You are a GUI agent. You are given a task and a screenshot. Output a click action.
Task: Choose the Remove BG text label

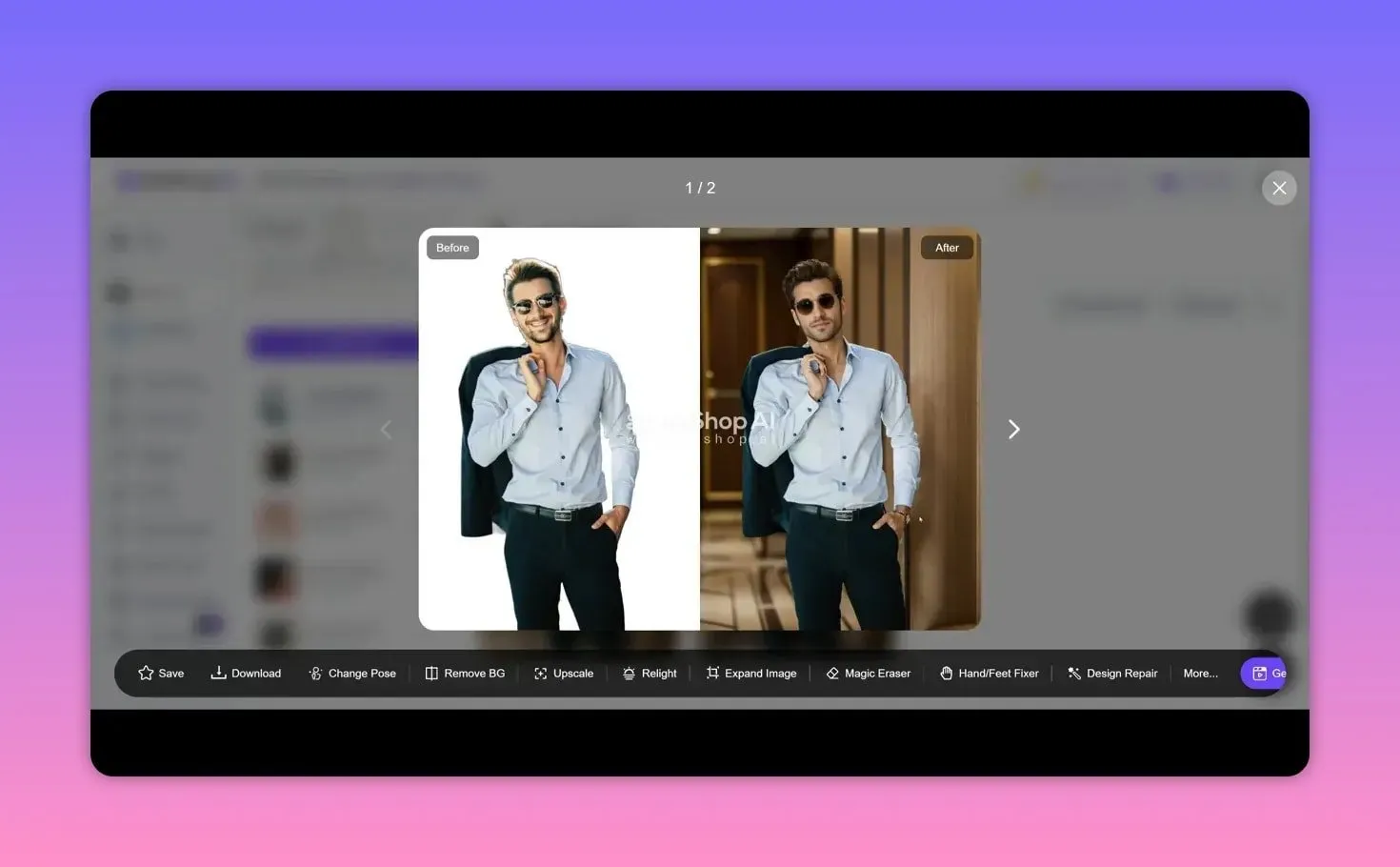tap(474, 673)
